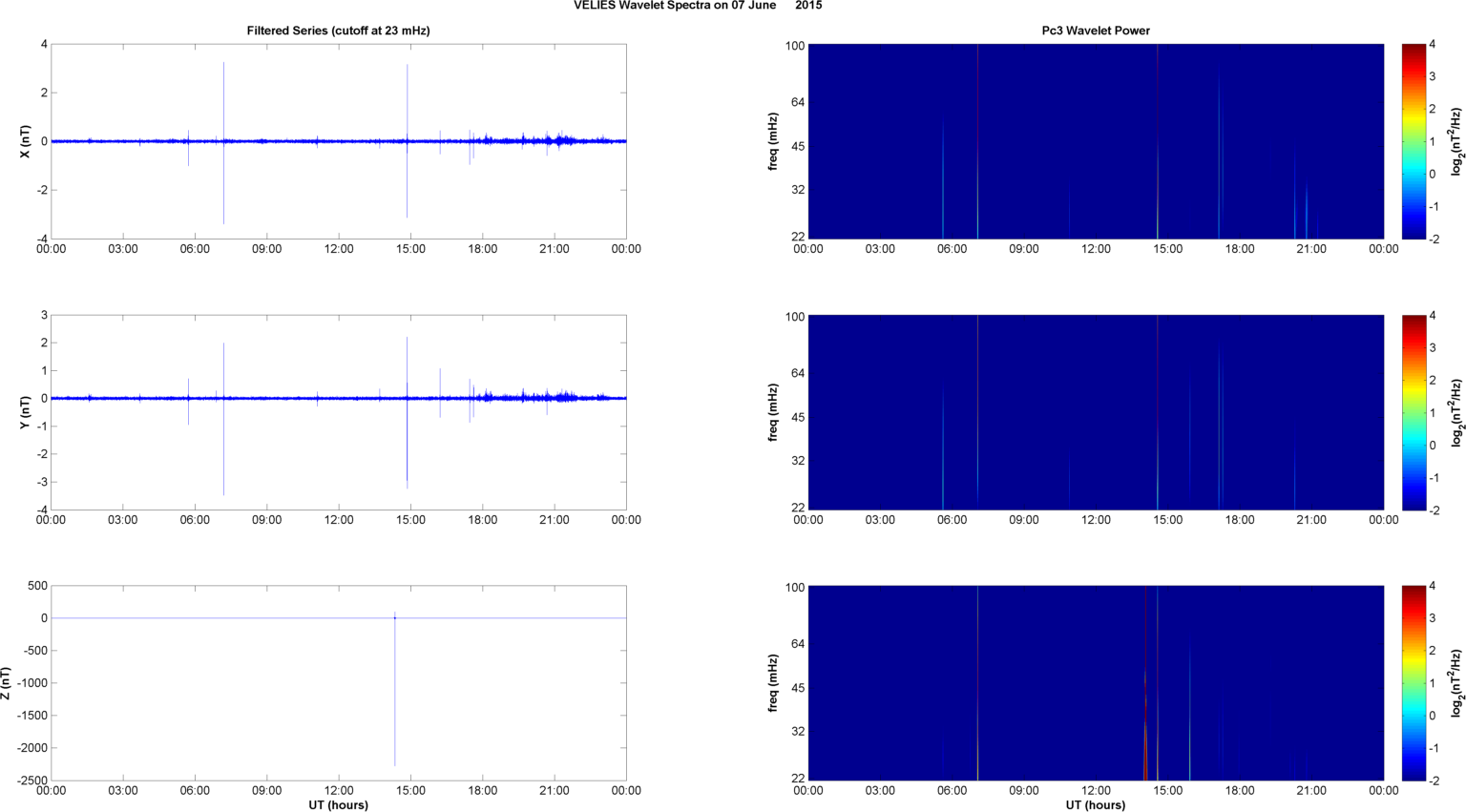Click the 'VELIES Wavelet Spectra on 07 June 2015' title

click(x=698, y=6)
